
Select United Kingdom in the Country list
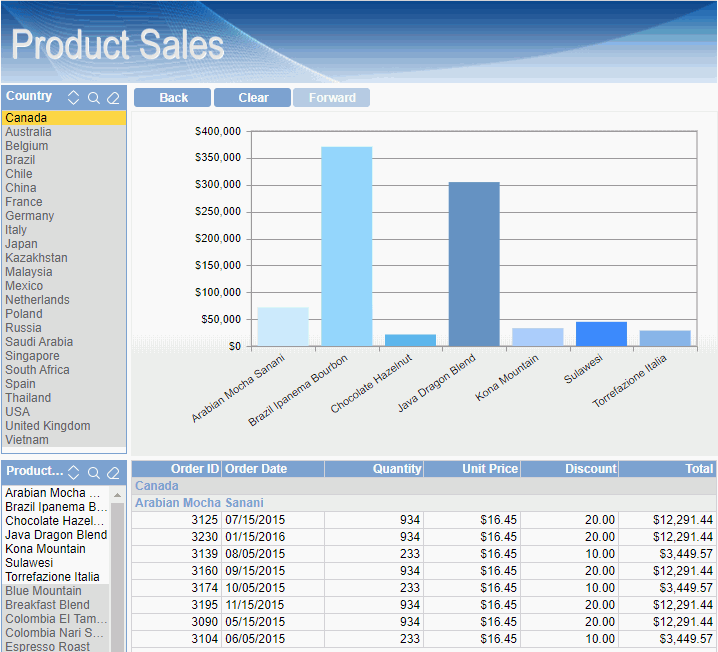coord(48,426)
